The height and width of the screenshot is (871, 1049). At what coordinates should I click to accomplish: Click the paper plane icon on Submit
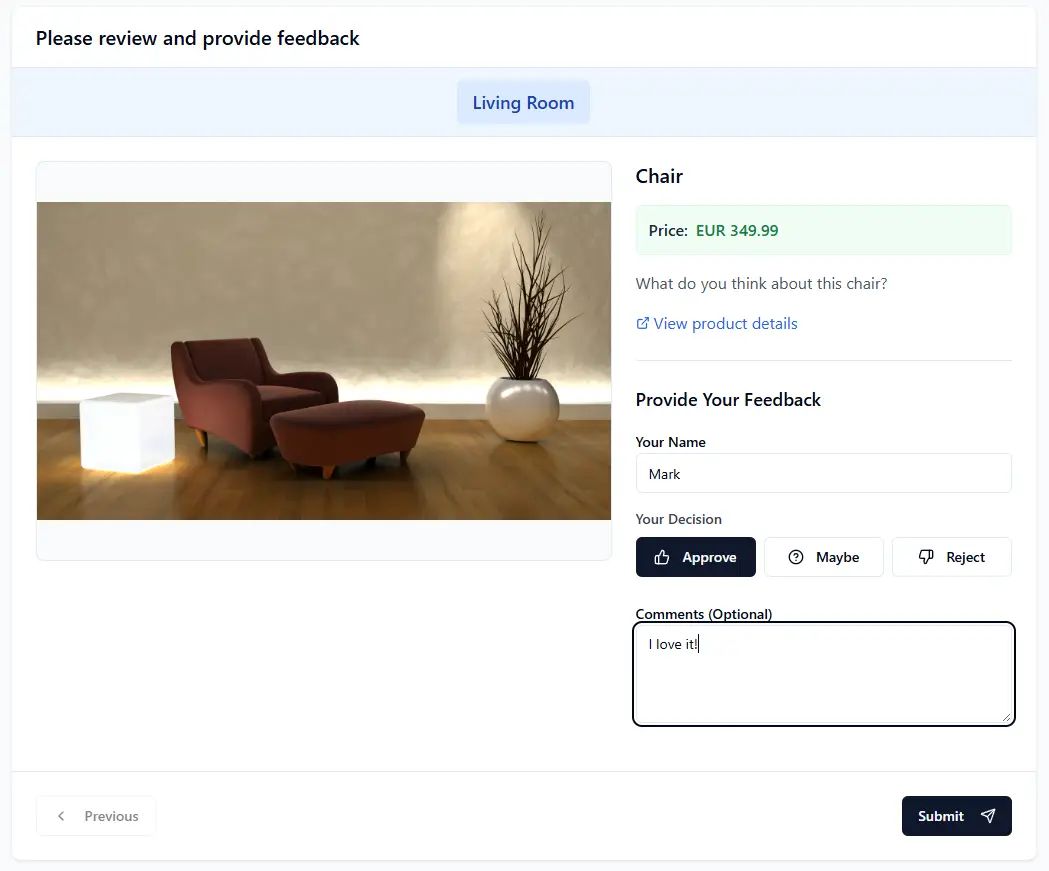tap(988, 816)
